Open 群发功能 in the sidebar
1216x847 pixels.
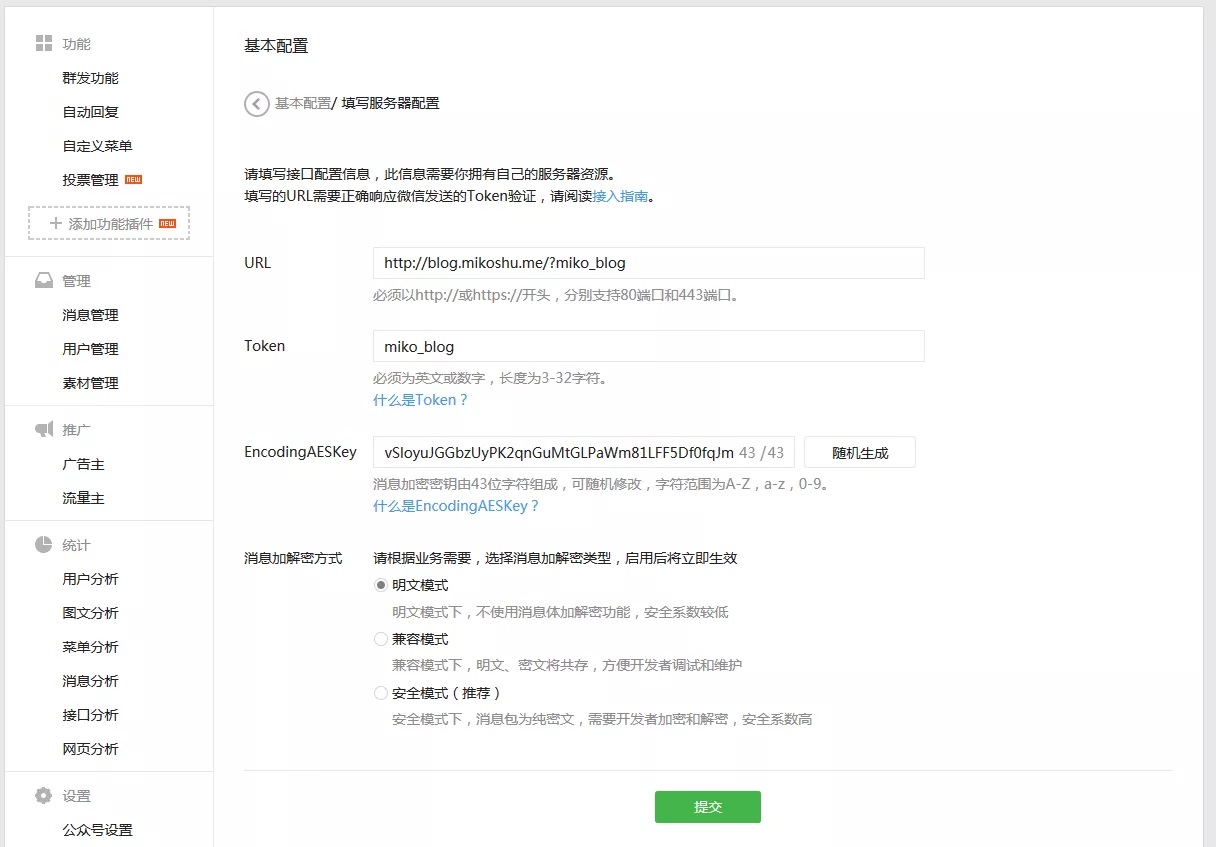pos(90,78)
